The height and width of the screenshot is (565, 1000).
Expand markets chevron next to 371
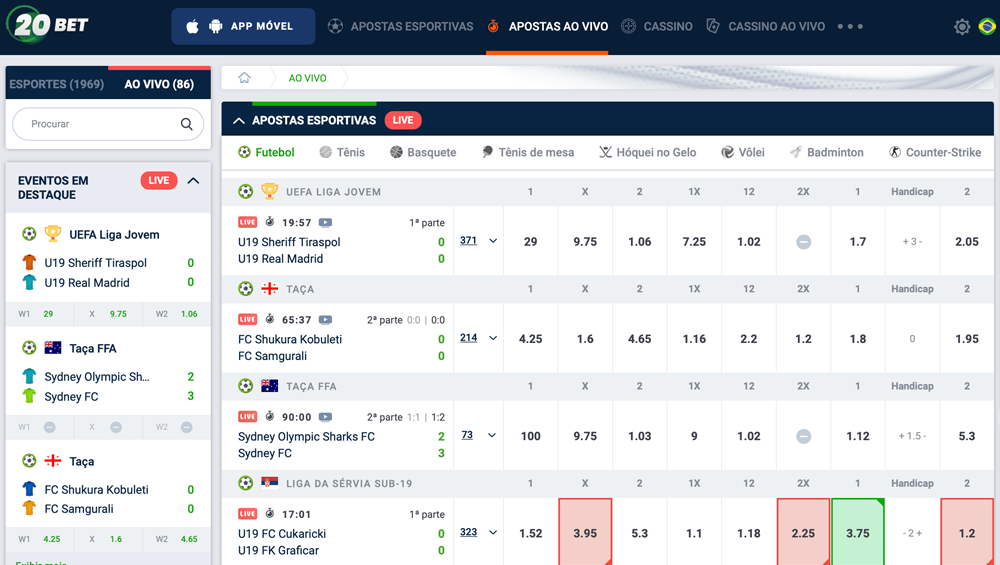pyautogui.click(x=493, y=241)
